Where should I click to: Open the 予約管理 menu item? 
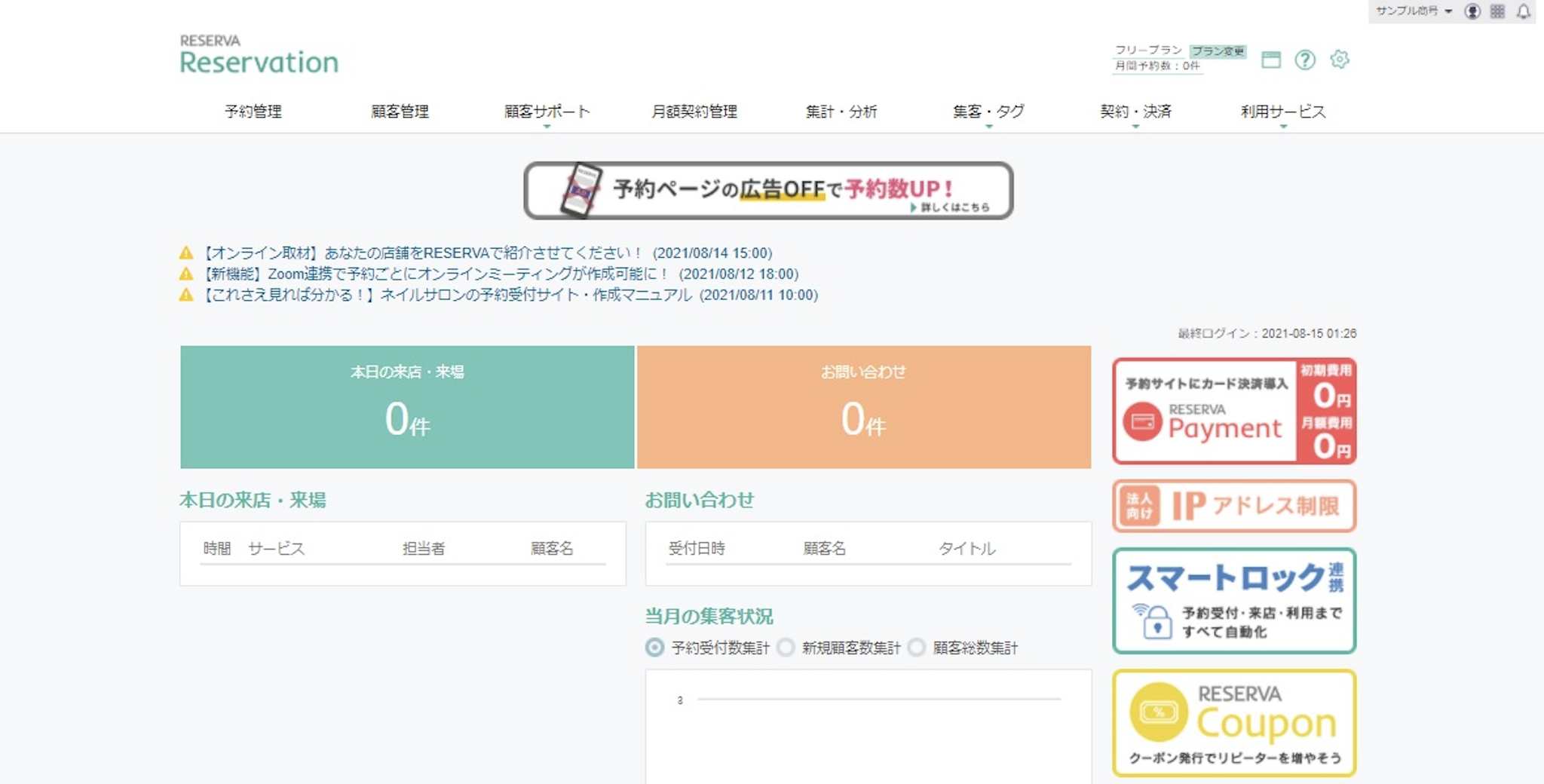click(253, 112)
